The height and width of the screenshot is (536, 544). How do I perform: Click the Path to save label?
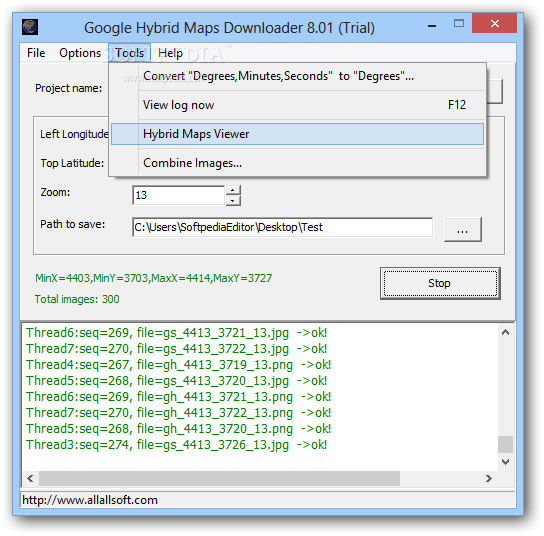[x=73, y=224]
